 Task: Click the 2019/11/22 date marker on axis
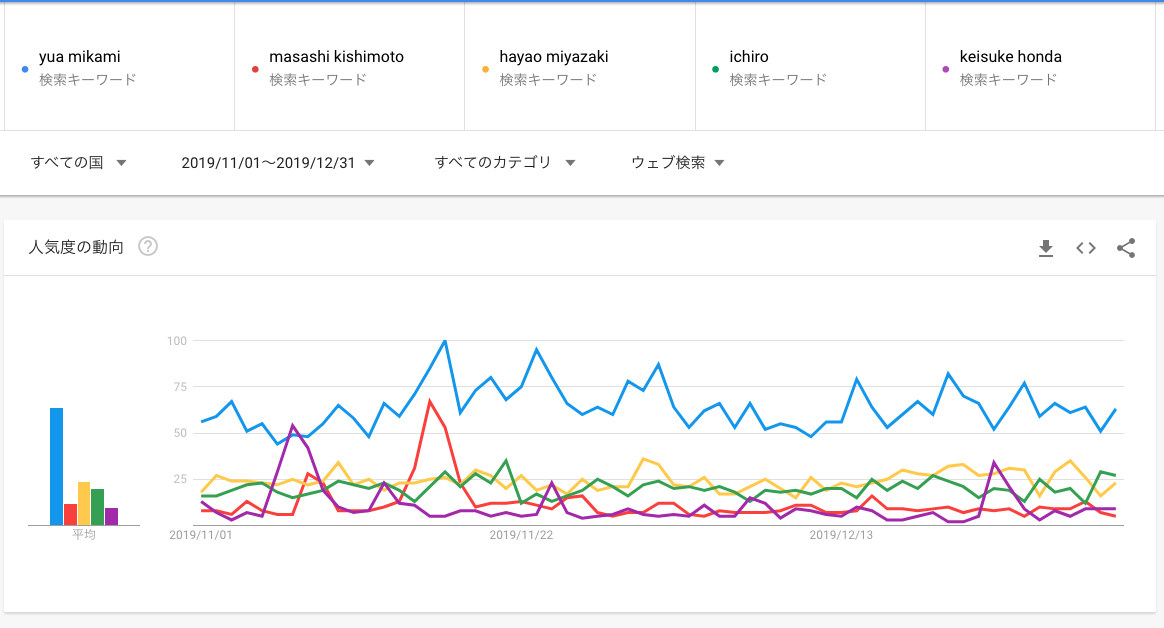pos(521,534)
